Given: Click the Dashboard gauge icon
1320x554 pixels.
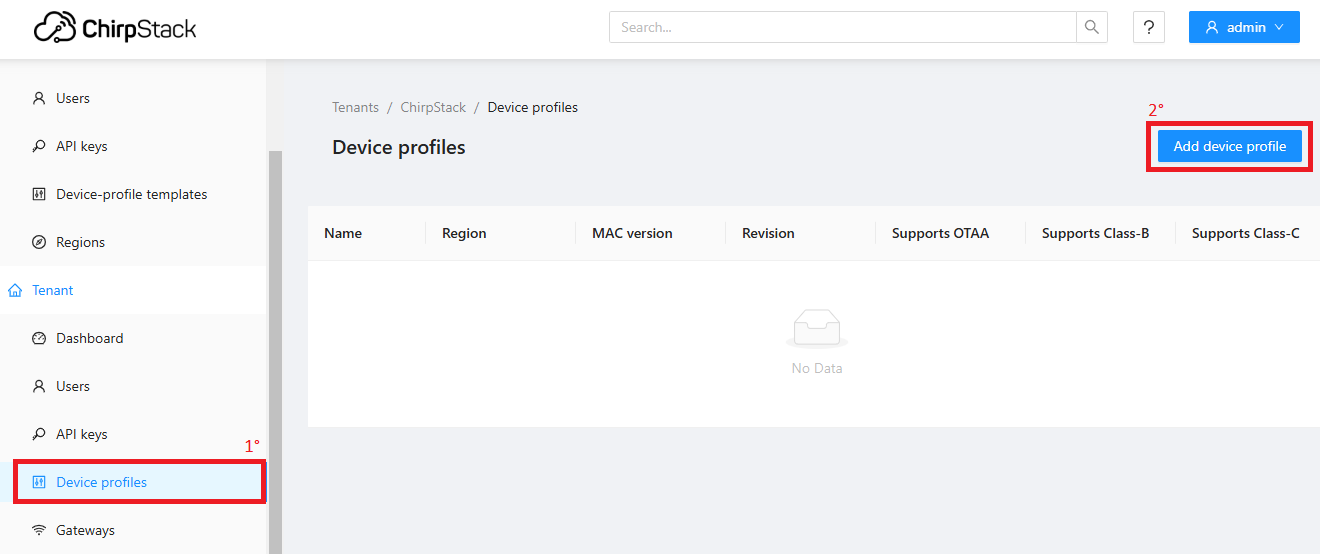Looking at the screenshot, I should pyautogui.click(x=39, y=338).
